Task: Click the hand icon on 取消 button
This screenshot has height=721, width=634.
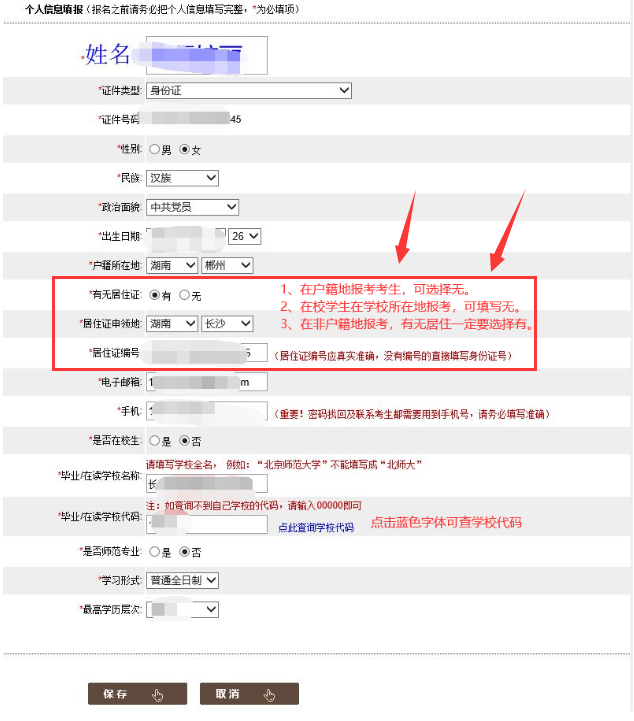Action: coord(269,695)
